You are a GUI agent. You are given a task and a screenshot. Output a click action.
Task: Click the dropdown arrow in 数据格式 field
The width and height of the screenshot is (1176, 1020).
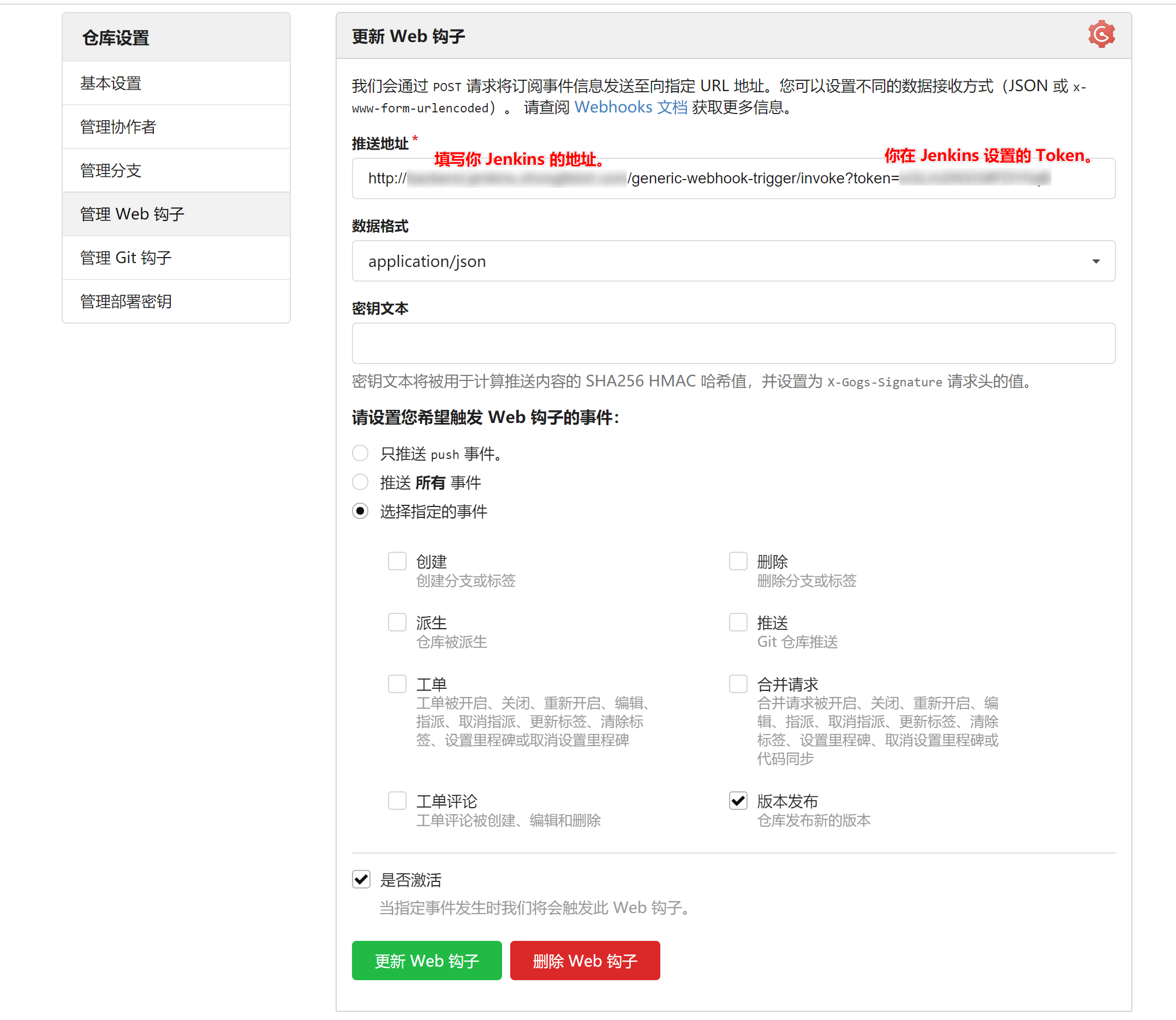1095,261
